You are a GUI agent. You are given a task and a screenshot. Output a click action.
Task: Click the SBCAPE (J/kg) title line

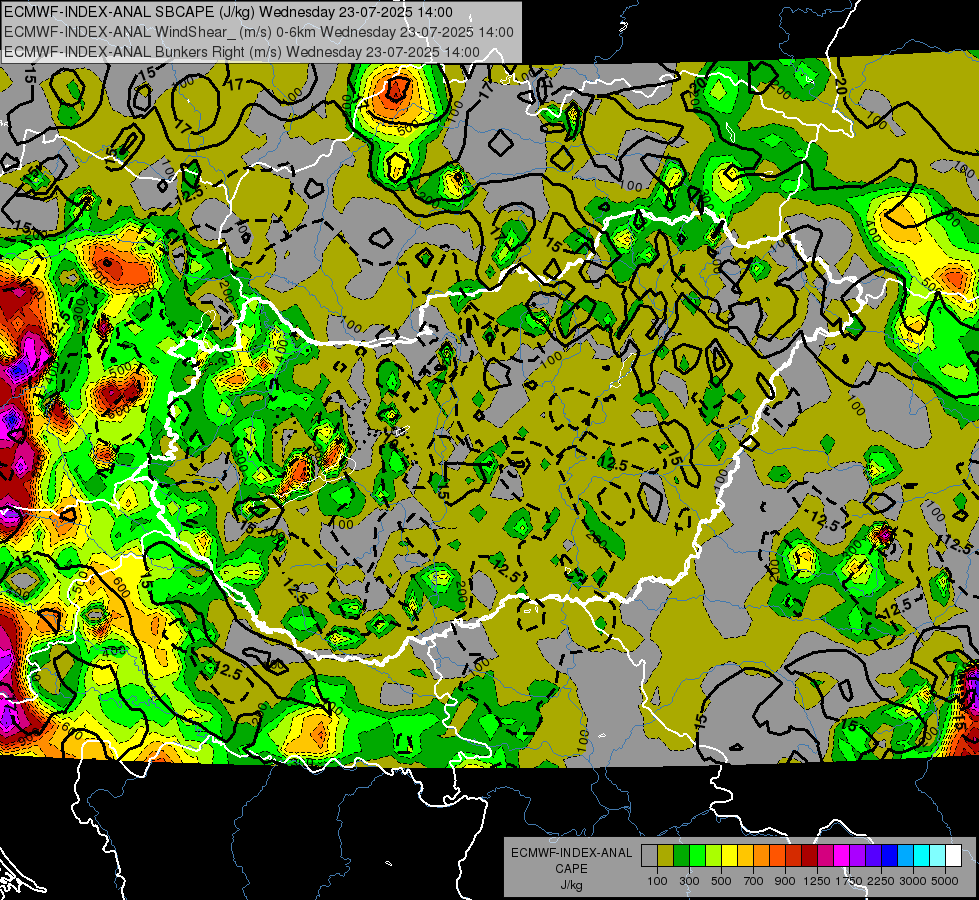pyautogui.click(x=229, y=12)
